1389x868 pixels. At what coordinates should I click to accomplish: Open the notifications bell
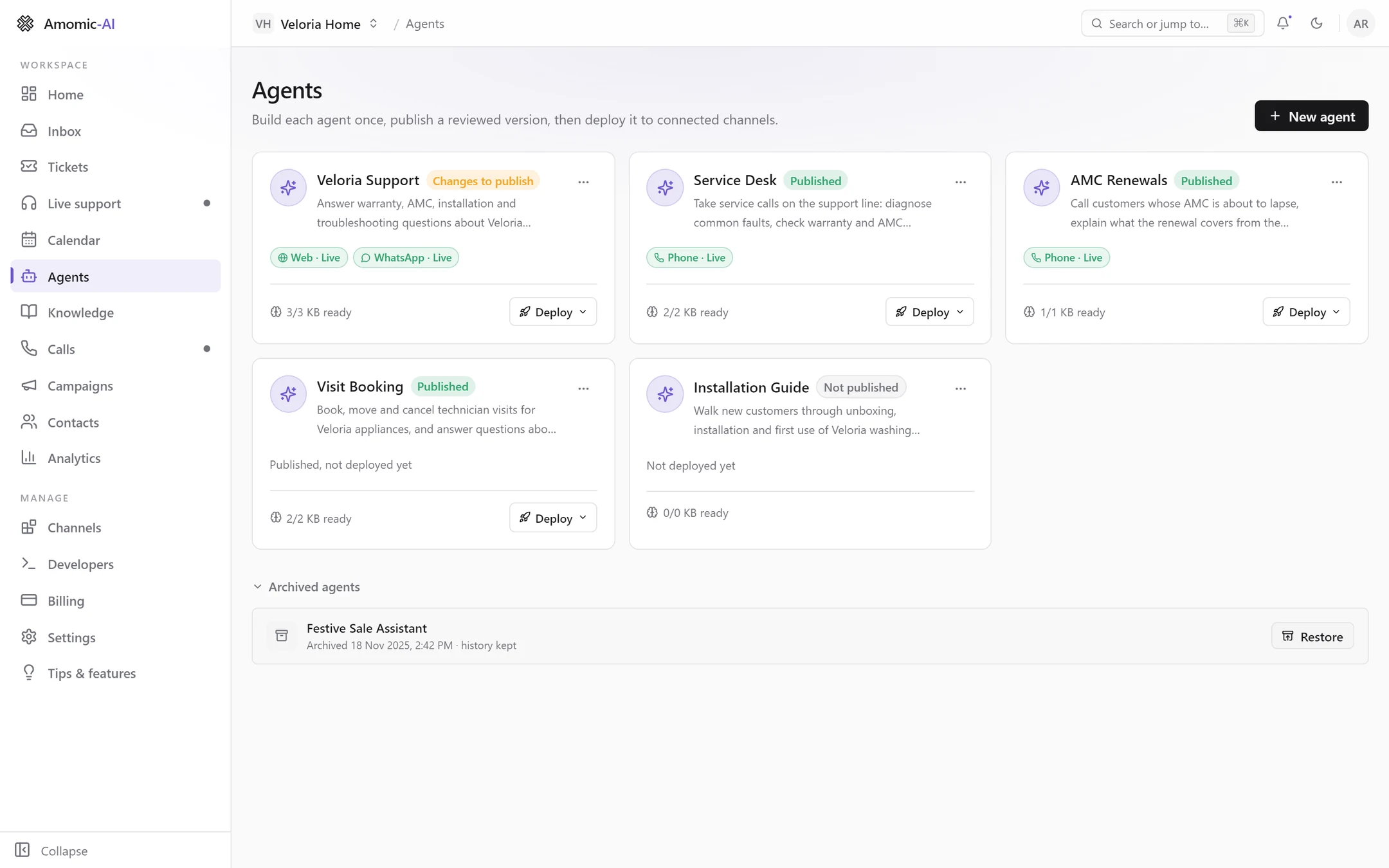click(x=1283, y=23)
